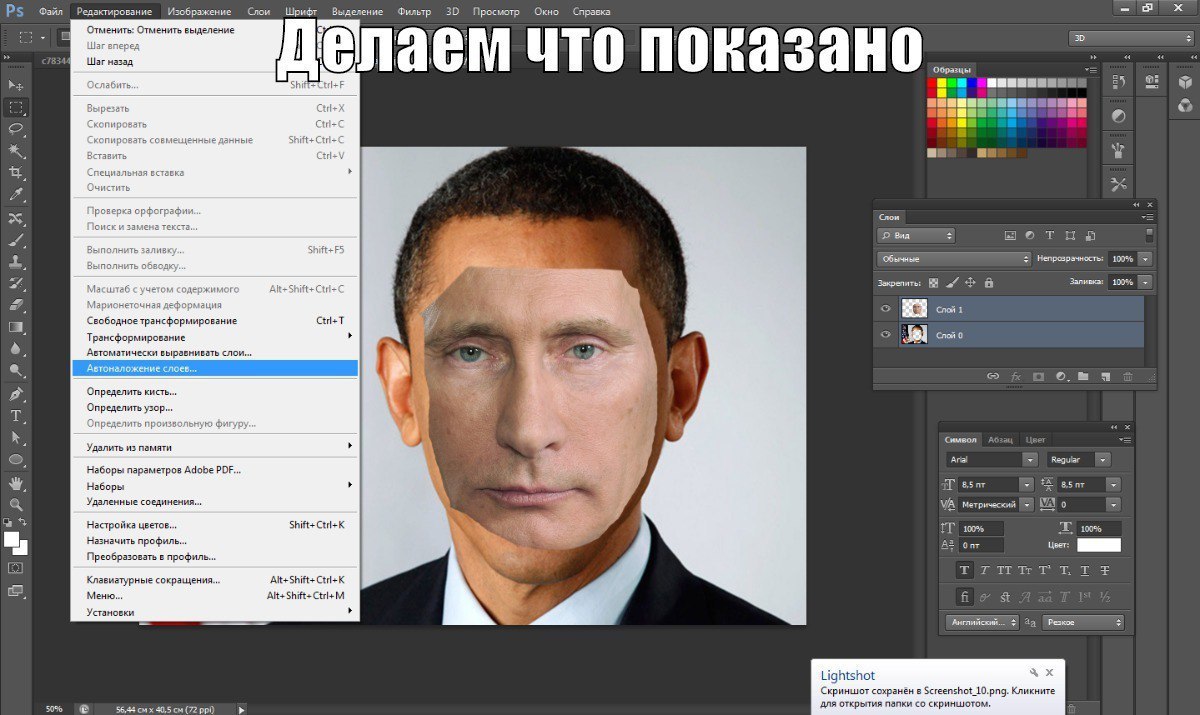The height and width of the screenshot is (715, 1200).
Task: Toggle lock transparent pixels
Action: coord(934,283)
